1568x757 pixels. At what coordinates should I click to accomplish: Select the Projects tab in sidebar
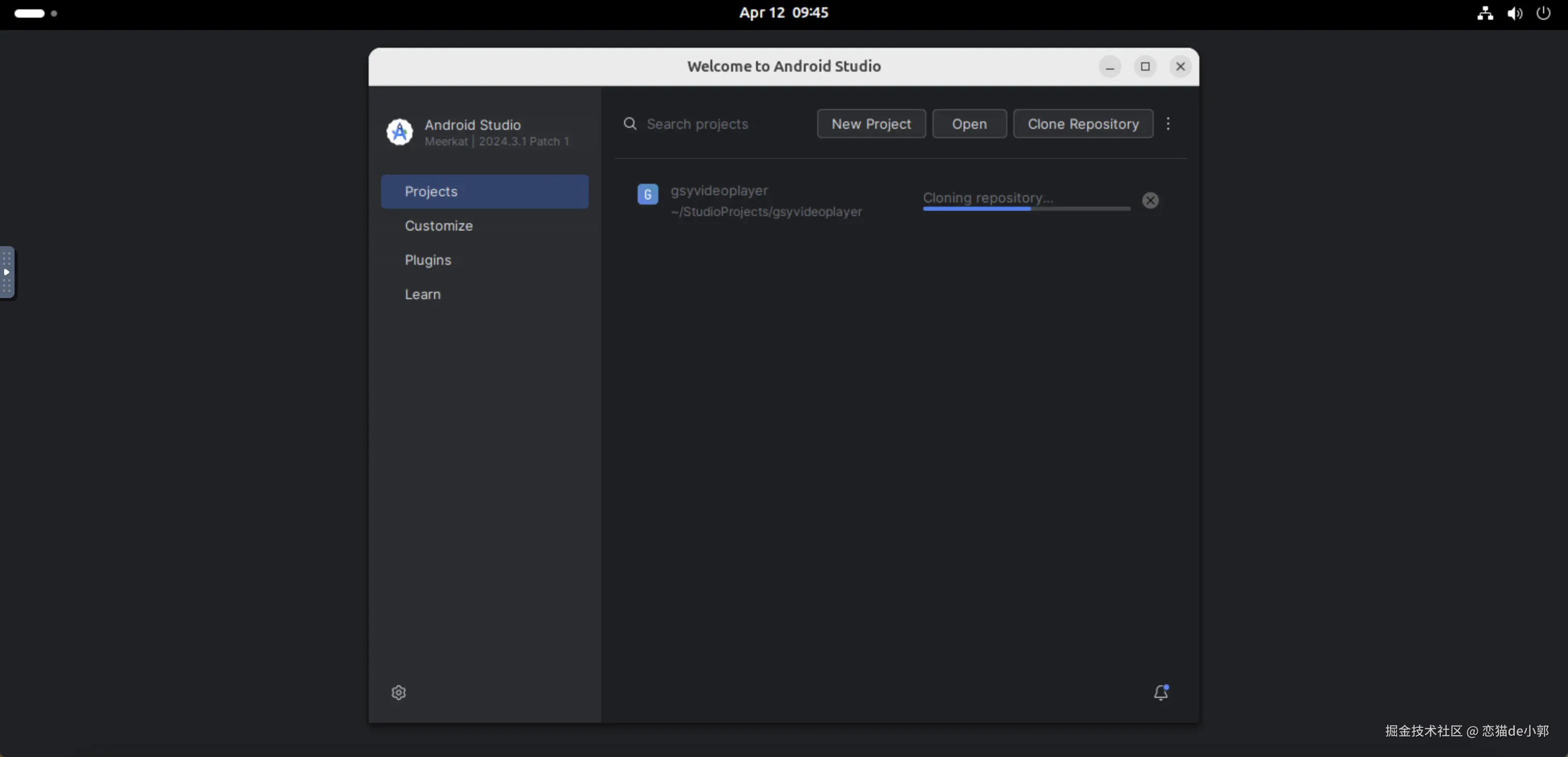coord(484,191)
